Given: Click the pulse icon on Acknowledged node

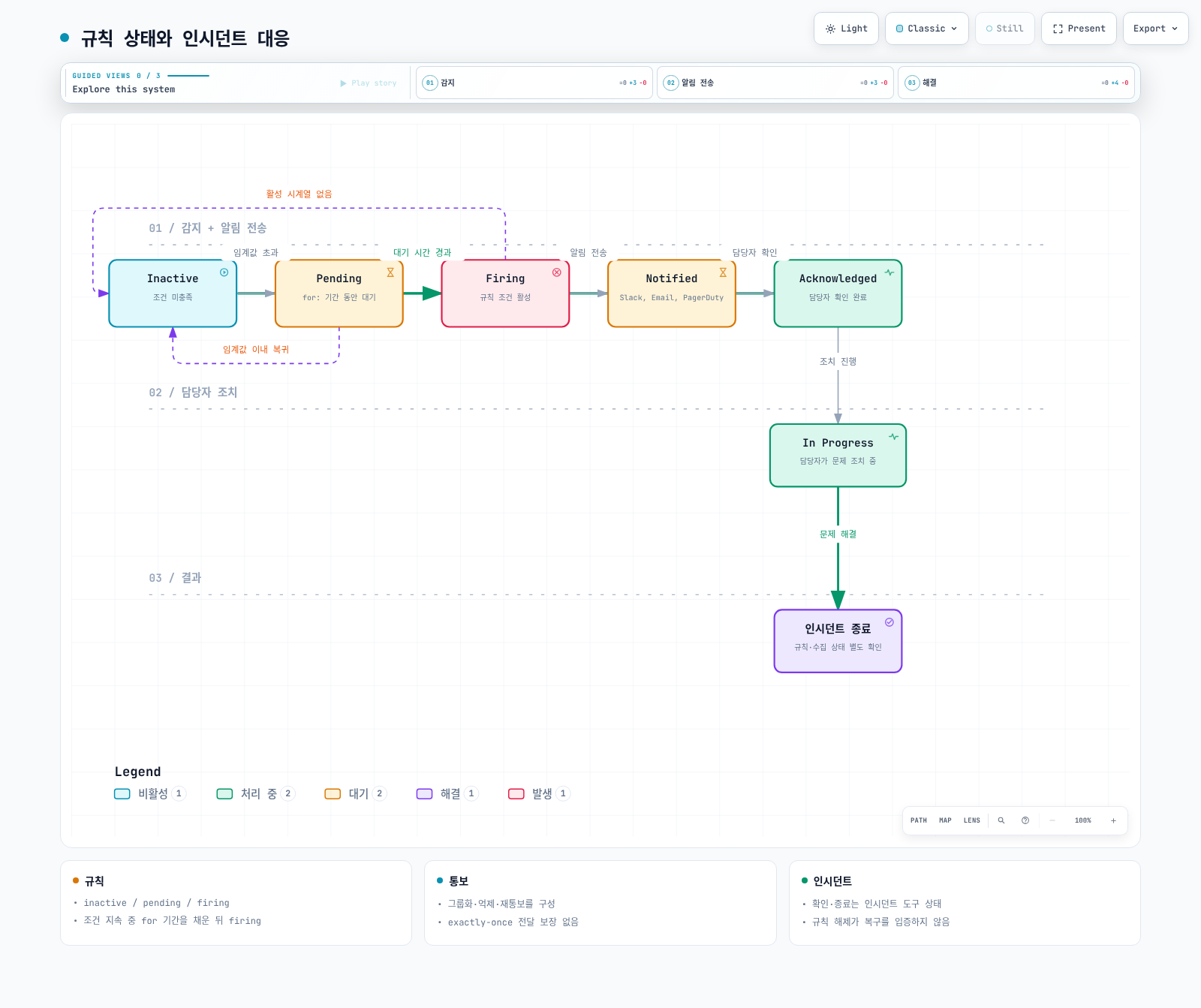Looking at the screenshot, I should click(889, 272).
